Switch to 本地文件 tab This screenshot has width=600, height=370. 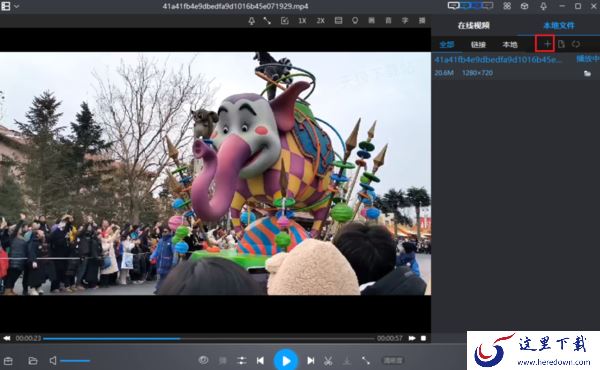[x=559, y=26]
